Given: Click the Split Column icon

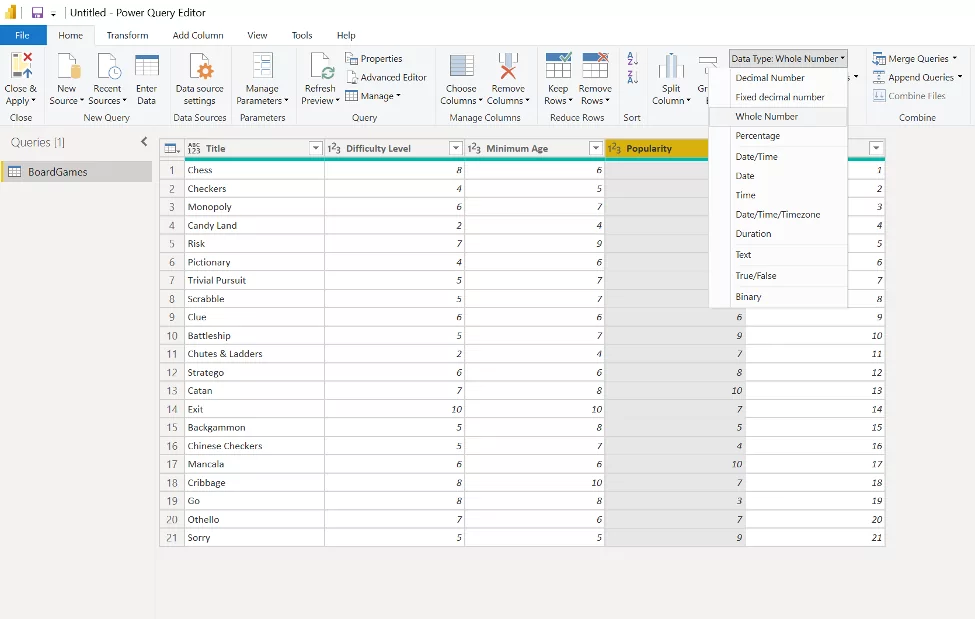Looking at the screenshot, I should tap(671, 66).
